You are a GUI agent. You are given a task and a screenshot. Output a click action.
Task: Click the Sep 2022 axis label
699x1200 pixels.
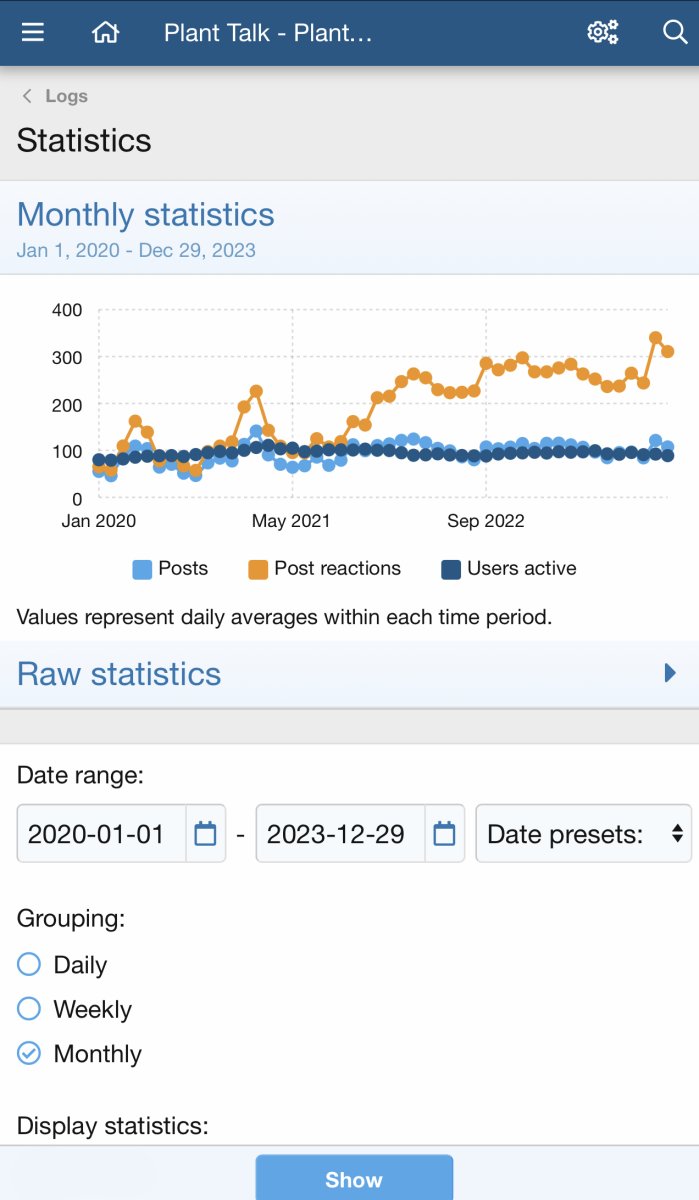pos(486,521)
